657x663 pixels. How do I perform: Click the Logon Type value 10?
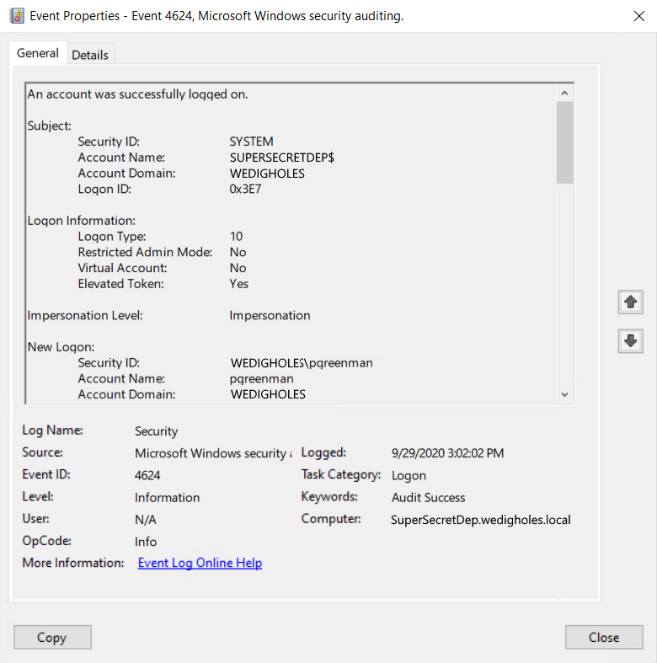(x=236, y=236)
